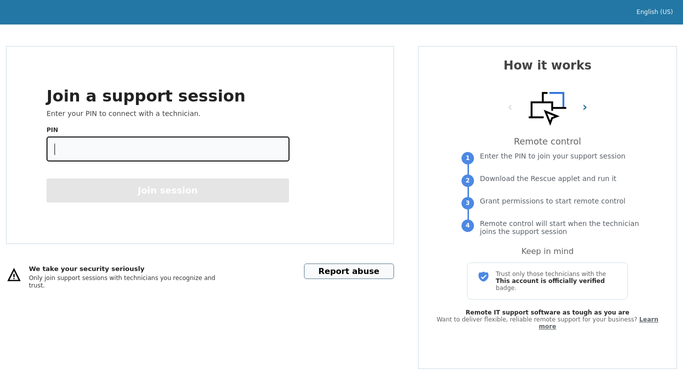
Task: Click the security warning triangle icon
Action: [x=14, y=275]
